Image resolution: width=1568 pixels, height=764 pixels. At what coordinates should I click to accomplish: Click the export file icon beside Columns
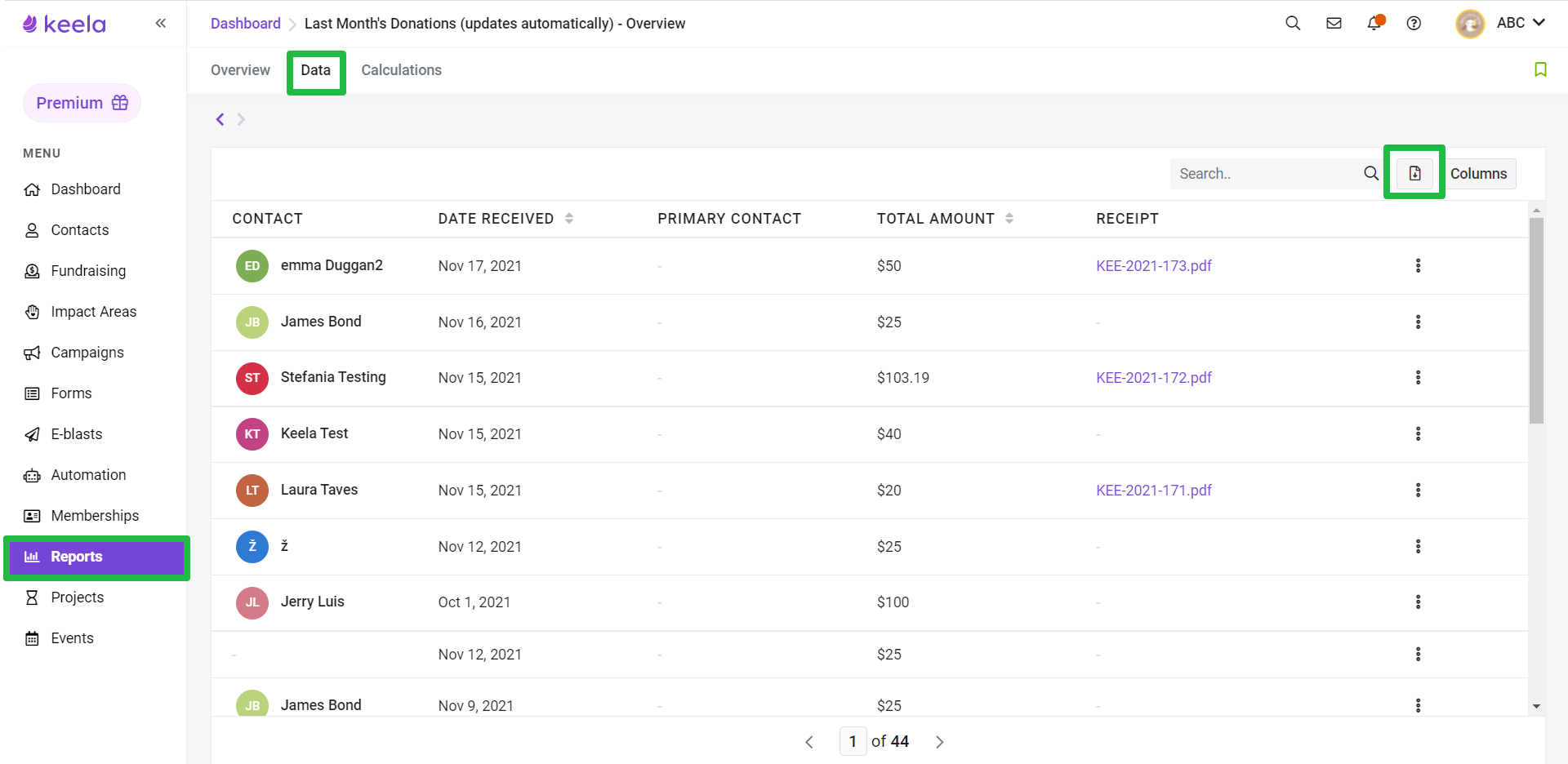(1414, 173)
